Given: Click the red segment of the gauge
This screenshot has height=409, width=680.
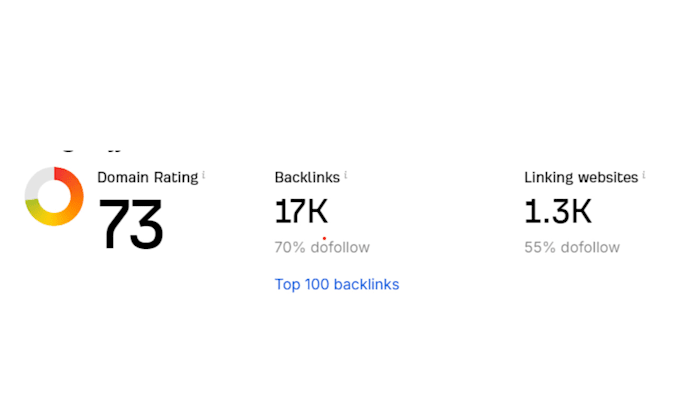Looking at the screenshot, I should click(66, 175).
